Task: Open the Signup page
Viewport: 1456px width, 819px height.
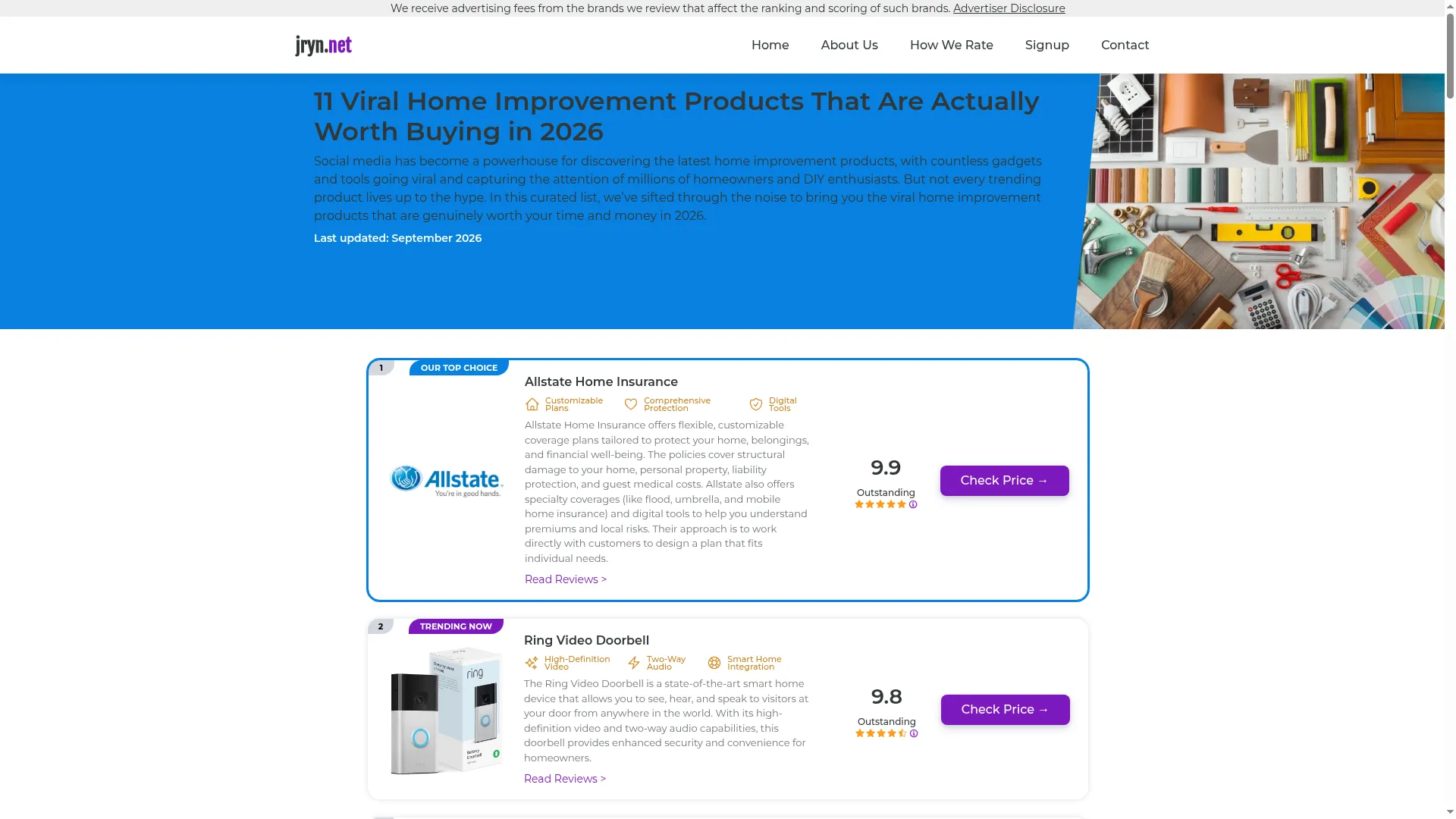Action: click(x=1047, y=45)
